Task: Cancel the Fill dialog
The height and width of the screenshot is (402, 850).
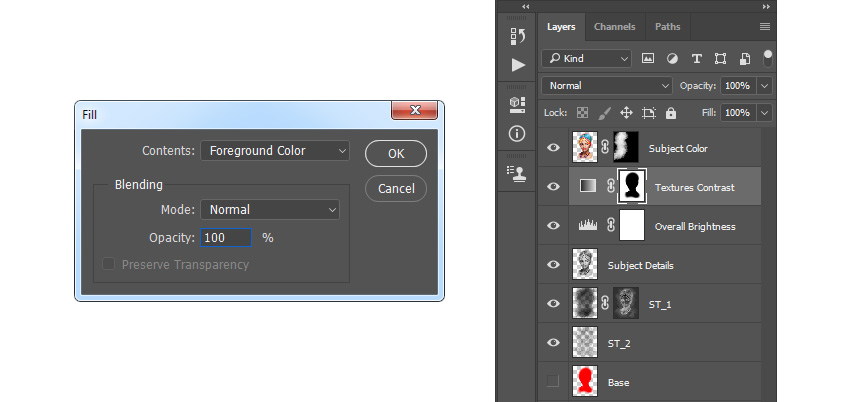Action: [x=396, y=189]
